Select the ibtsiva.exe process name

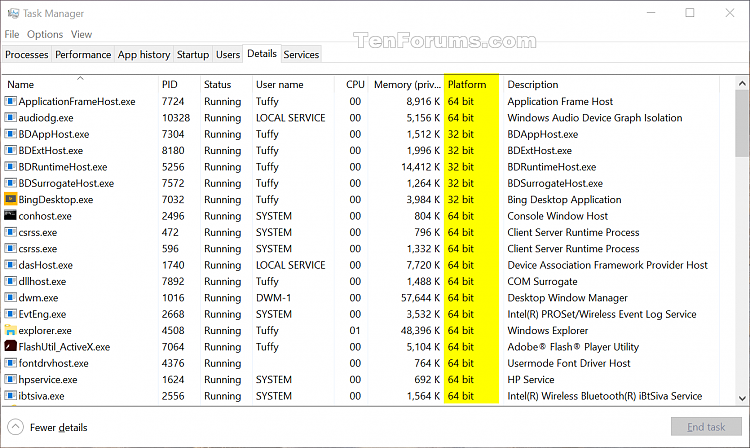[x=41, y=396]
